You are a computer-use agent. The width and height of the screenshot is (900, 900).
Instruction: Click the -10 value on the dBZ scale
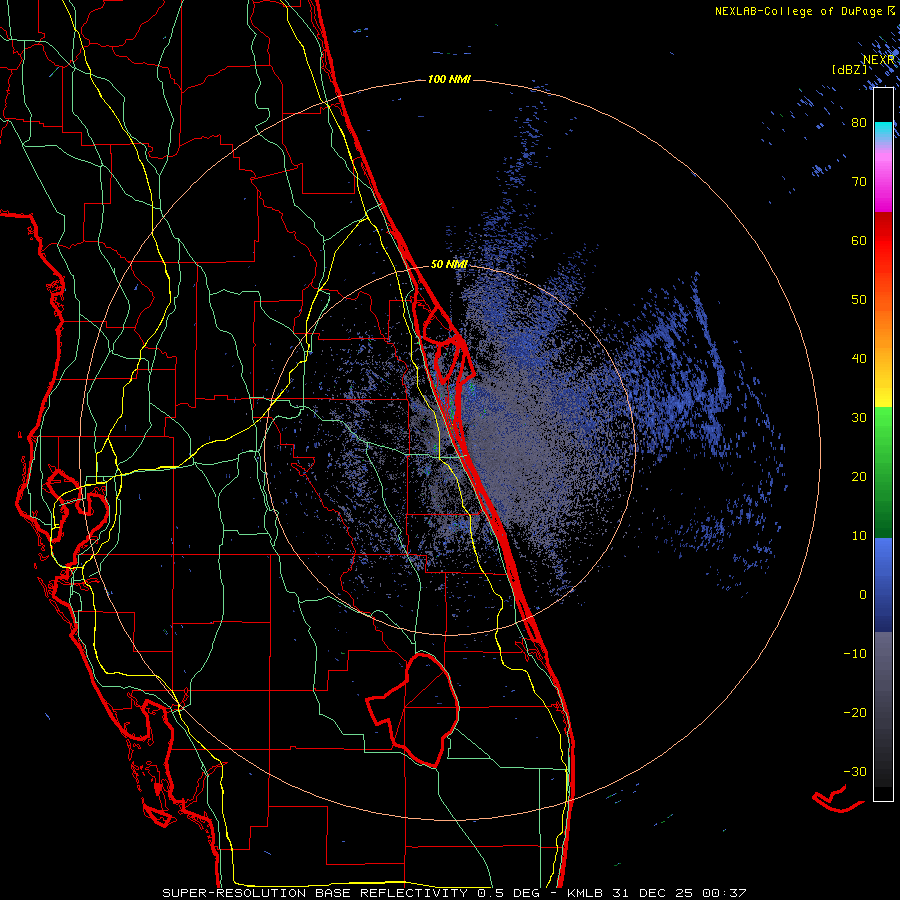pyautogui.click(x=855, y=654)
